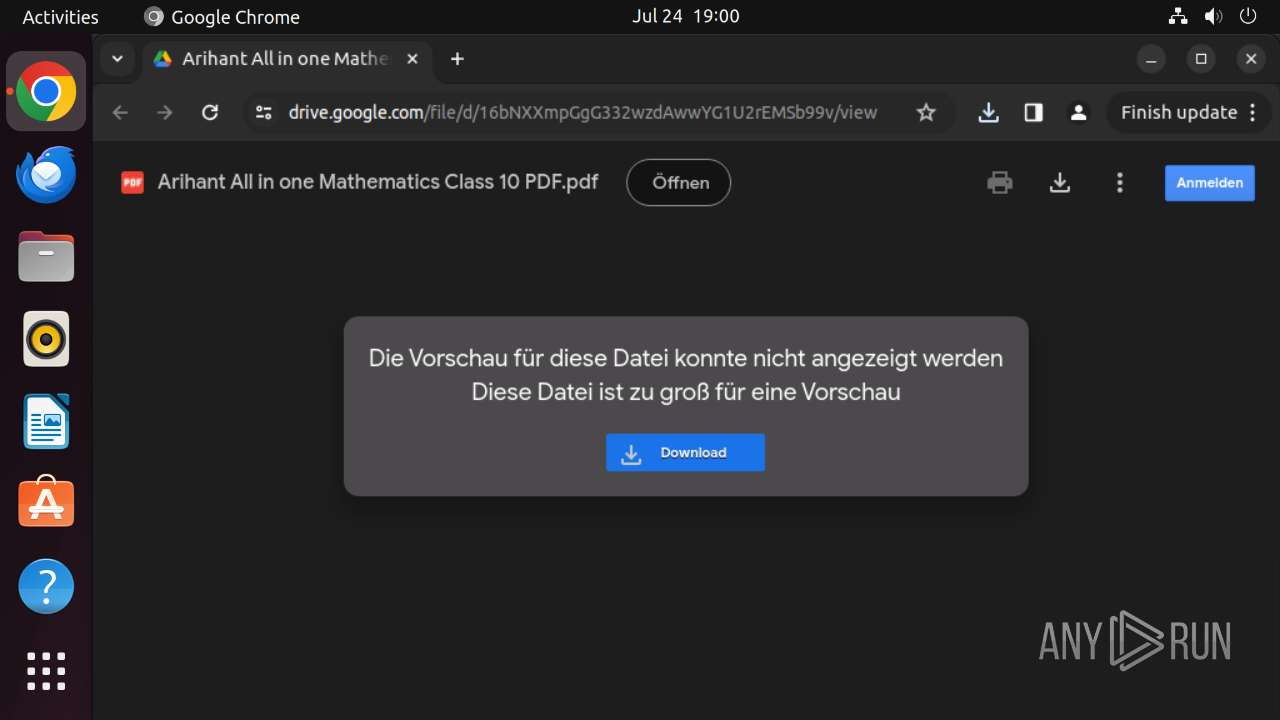
Task: Open Chrome three-dot menu next to Finish update
Action: click(1253, 113)
